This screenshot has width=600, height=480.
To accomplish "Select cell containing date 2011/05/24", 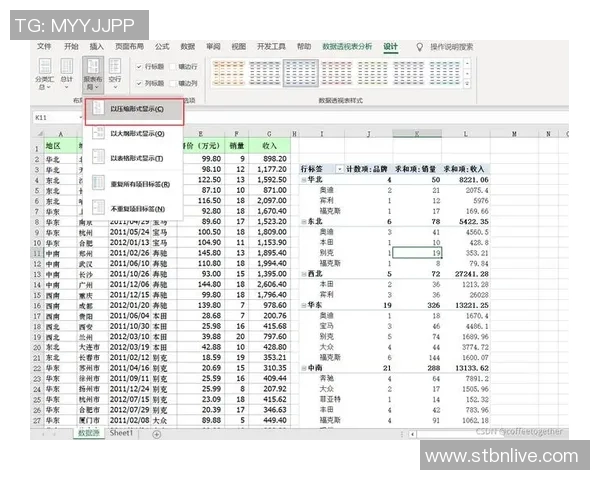I will [x=129, y=232].
